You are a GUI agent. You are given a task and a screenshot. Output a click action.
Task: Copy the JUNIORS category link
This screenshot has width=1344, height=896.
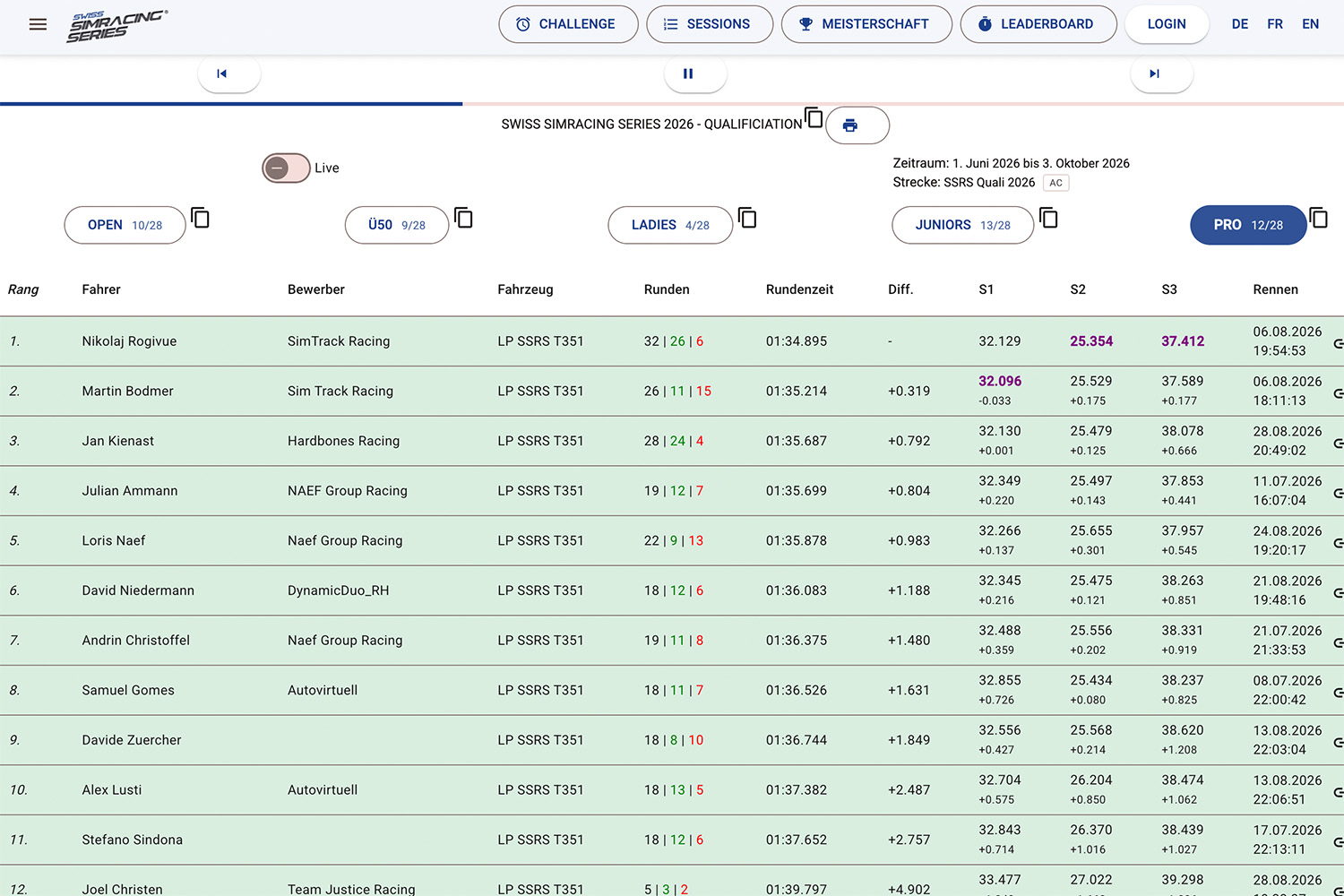pyautogui.click(x=1048, y=218)
